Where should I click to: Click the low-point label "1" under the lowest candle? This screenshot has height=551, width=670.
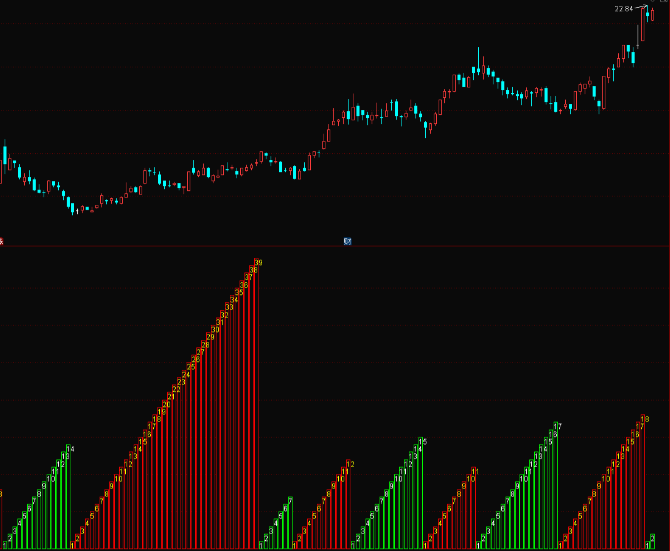pyautogui.click(x=77, y=211)
